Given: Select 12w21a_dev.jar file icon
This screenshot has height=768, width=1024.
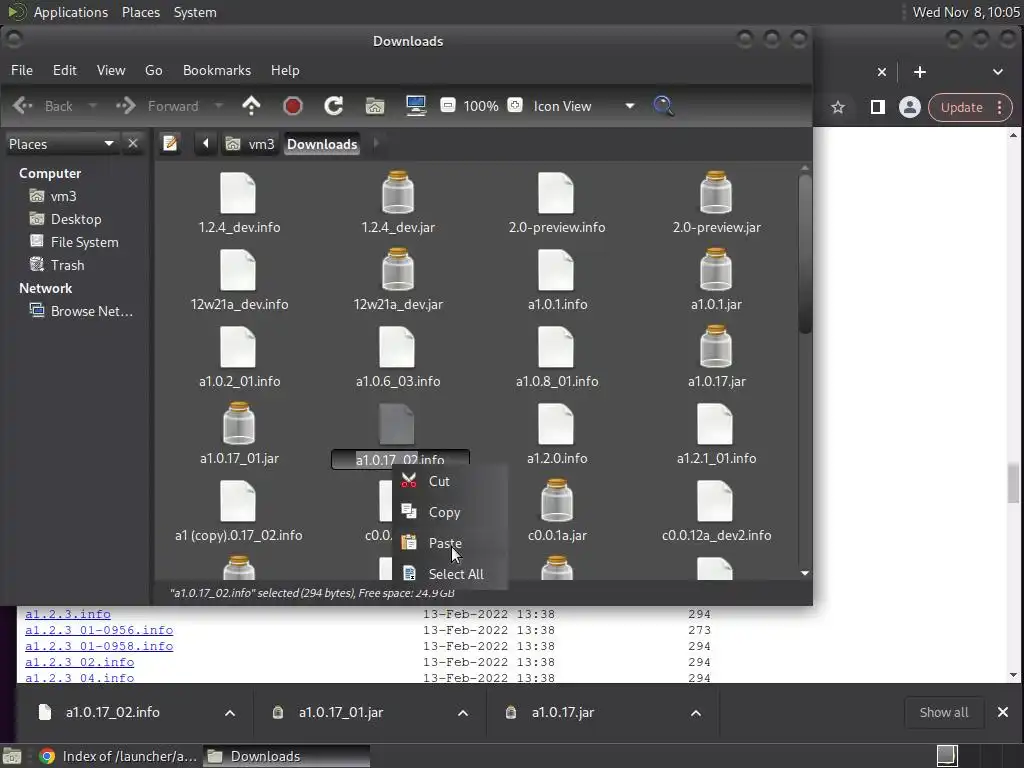Looking at the screenshot, I should click(398, 269).
